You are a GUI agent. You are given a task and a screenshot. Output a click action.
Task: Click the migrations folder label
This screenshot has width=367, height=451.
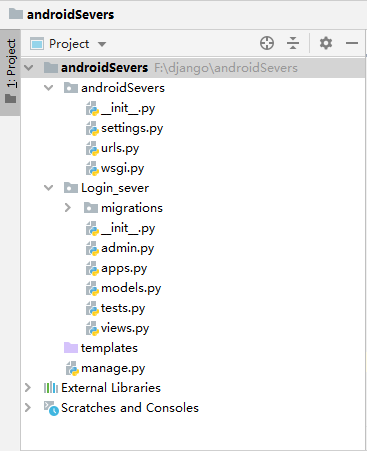[x=132, y=208]
